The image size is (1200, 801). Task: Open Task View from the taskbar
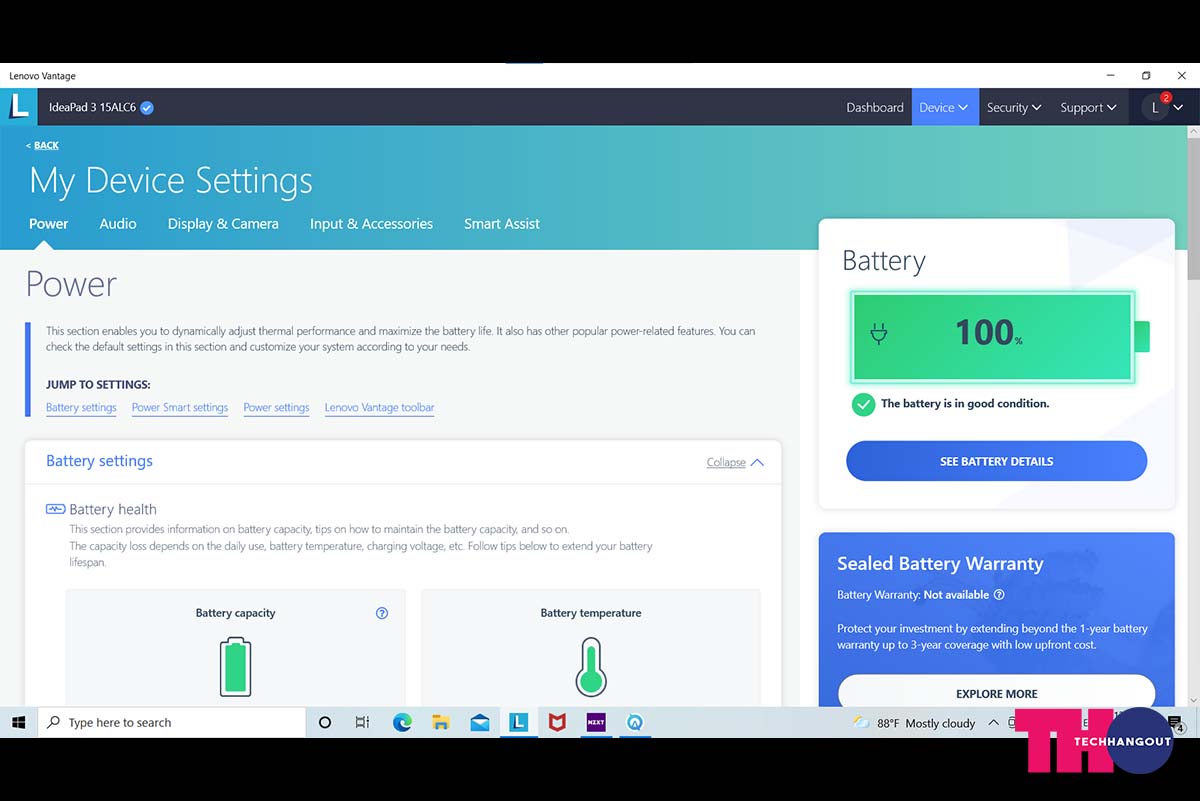point(363,722)
